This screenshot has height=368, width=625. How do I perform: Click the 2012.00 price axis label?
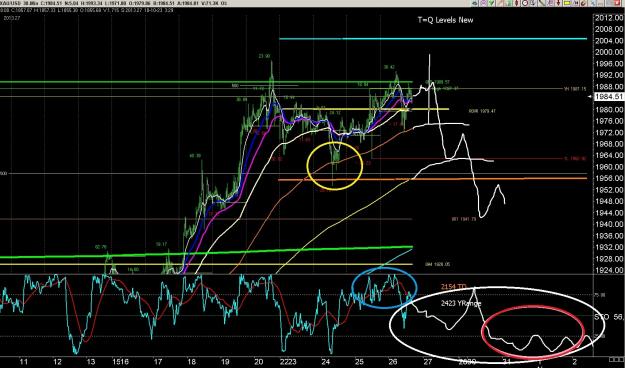tap(609, 18)
